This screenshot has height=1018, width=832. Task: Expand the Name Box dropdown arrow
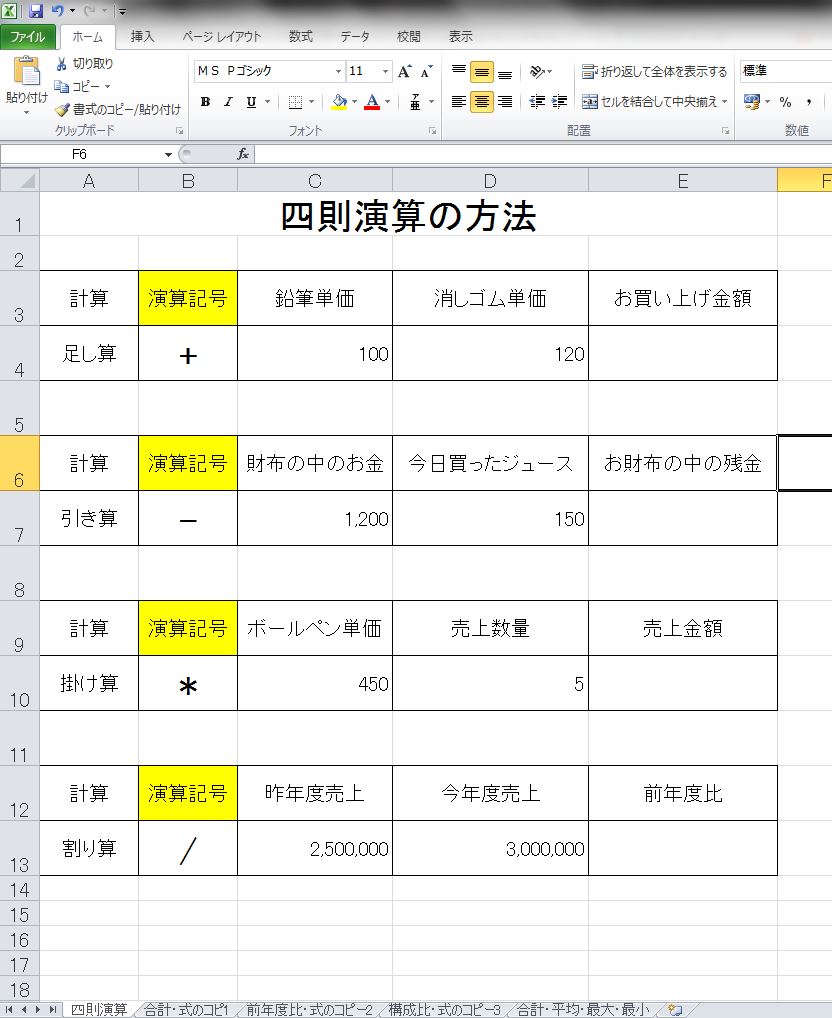pyautogui.click(x=168, y=155)
